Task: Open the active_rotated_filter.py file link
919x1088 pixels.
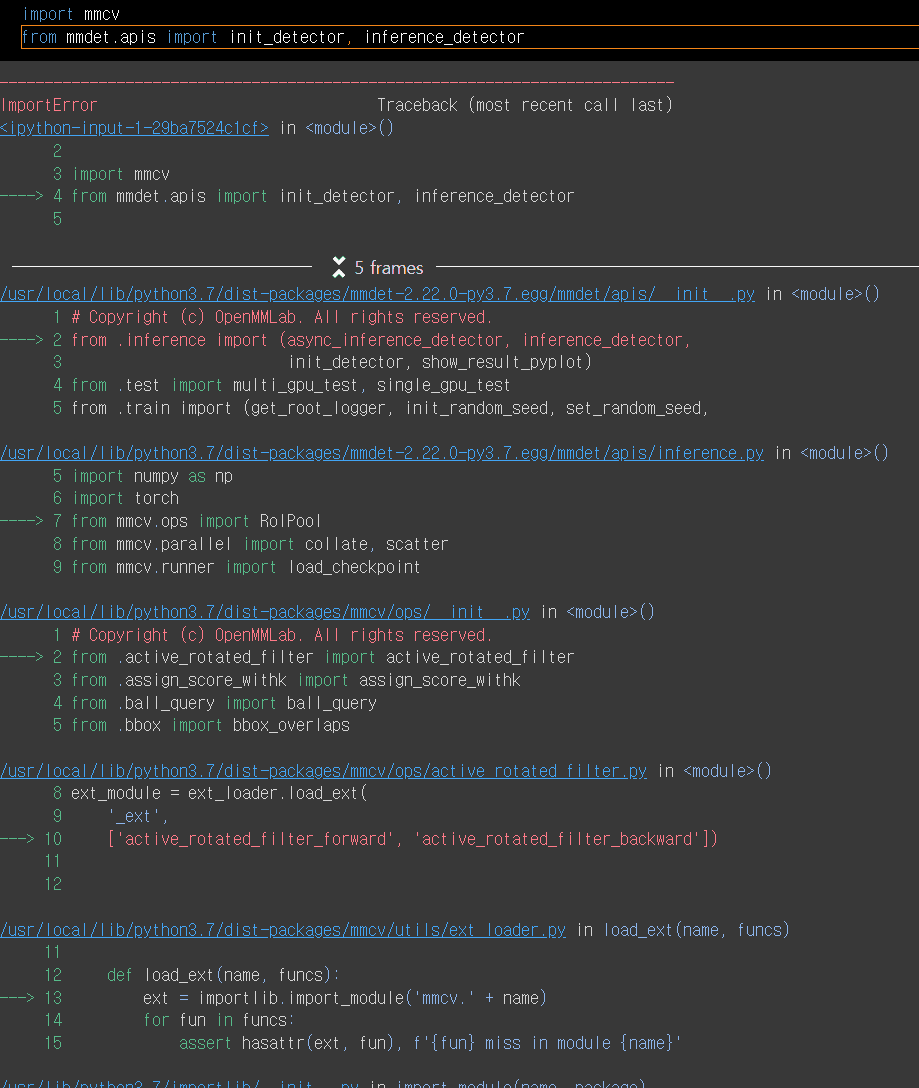Action: point(323,771)
